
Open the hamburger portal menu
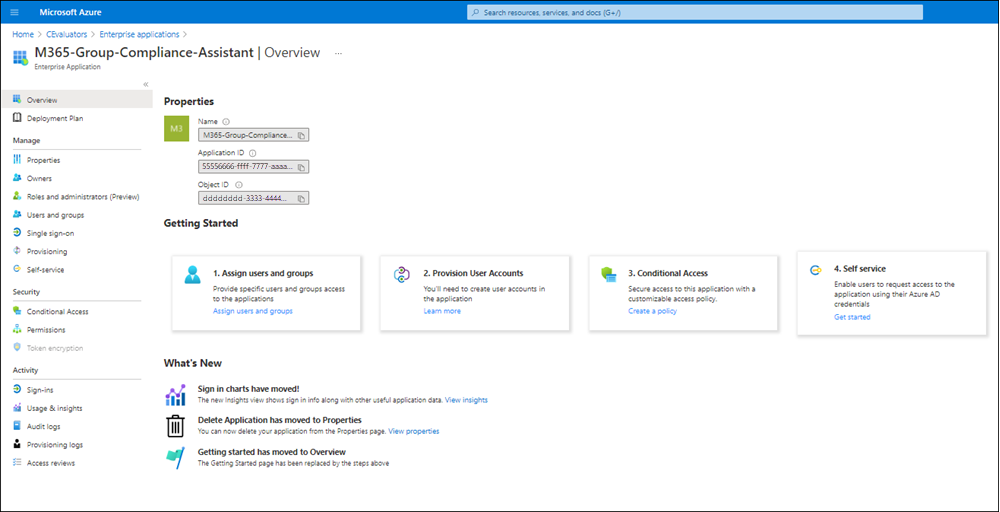pos(15,12)
